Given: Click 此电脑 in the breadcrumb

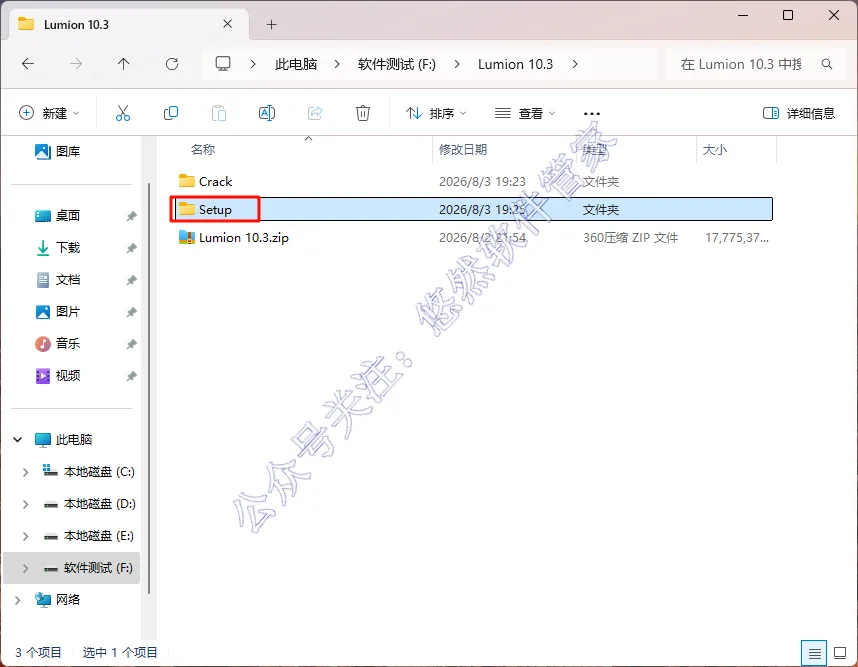Looking at the screenshot, I should [x=296, y=64].
